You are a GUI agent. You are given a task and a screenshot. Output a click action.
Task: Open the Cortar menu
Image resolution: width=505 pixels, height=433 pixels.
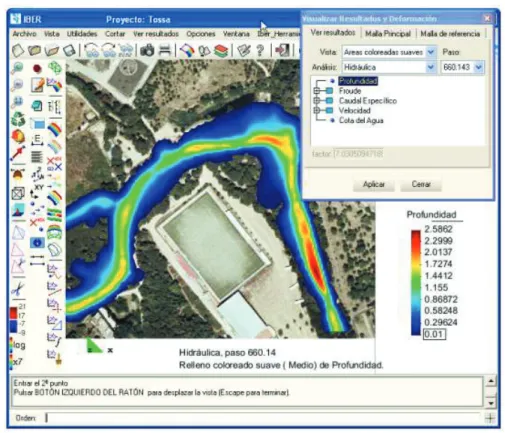(115, 34)
